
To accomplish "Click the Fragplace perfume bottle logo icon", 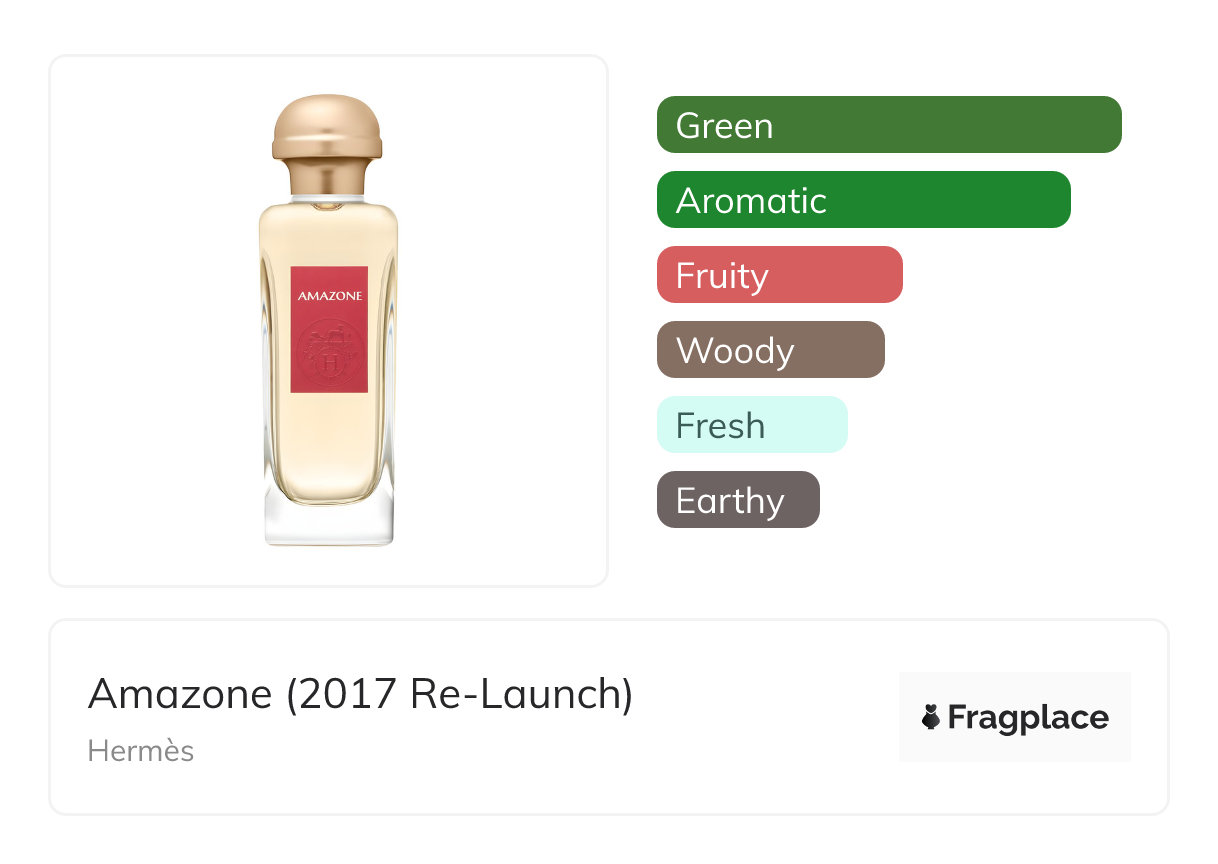I will tap(931, 717).
